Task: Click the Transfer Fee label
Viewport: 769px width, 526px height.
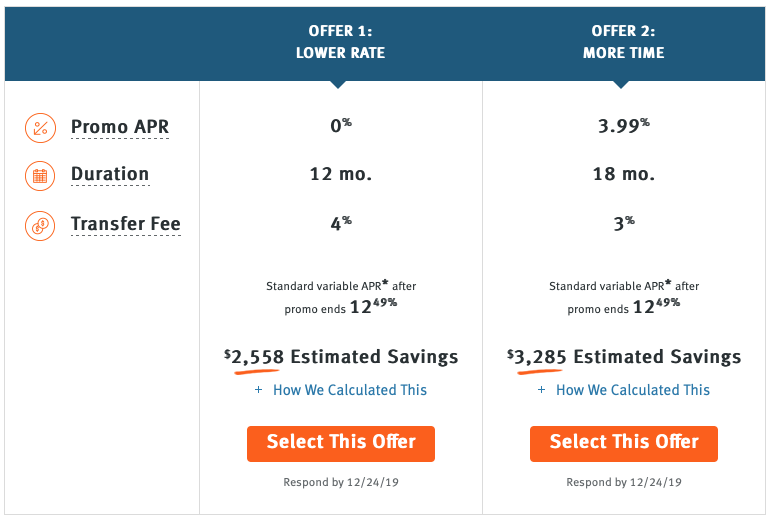Action: click(126, 224)
